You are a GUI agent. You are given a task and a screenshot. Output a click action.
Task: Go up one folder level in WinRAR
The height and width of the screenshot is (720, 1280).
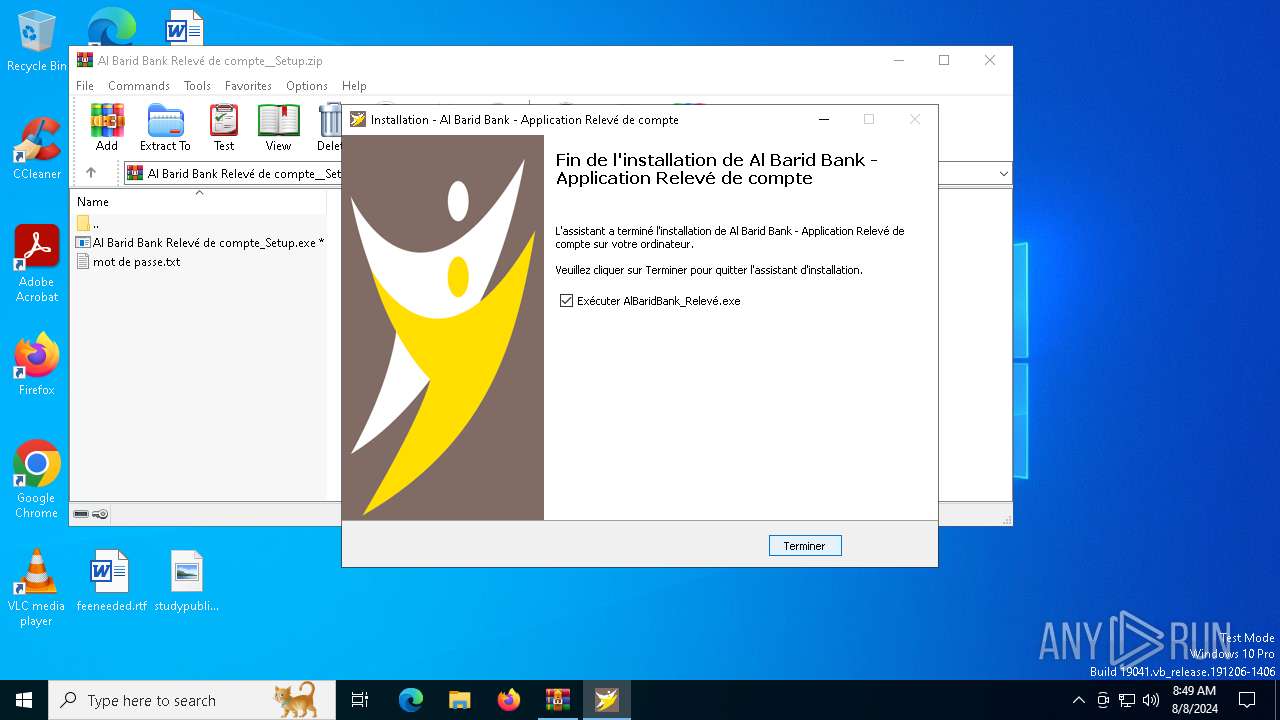[x=91, y=173]
